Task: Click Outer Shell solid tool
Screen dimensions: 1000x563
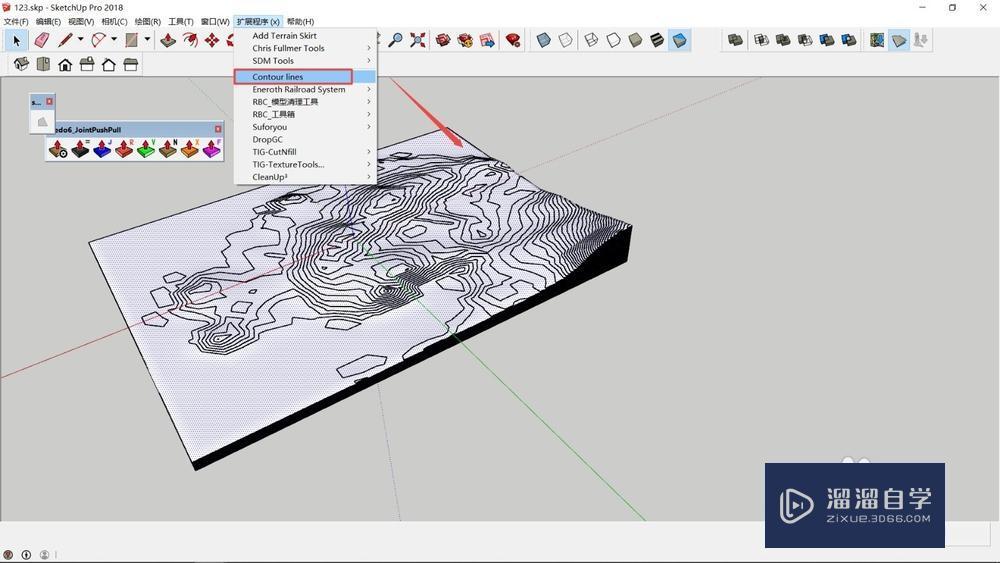Action: click(735, 40)
